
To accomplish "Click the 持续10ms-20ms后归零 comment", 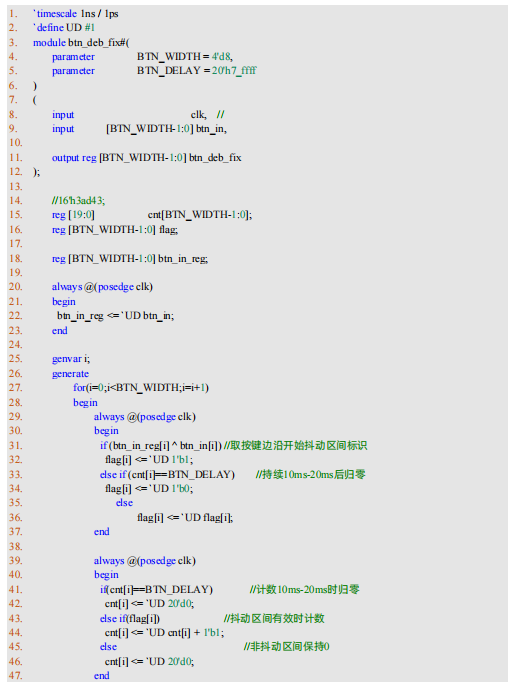I will click(310, 475).
